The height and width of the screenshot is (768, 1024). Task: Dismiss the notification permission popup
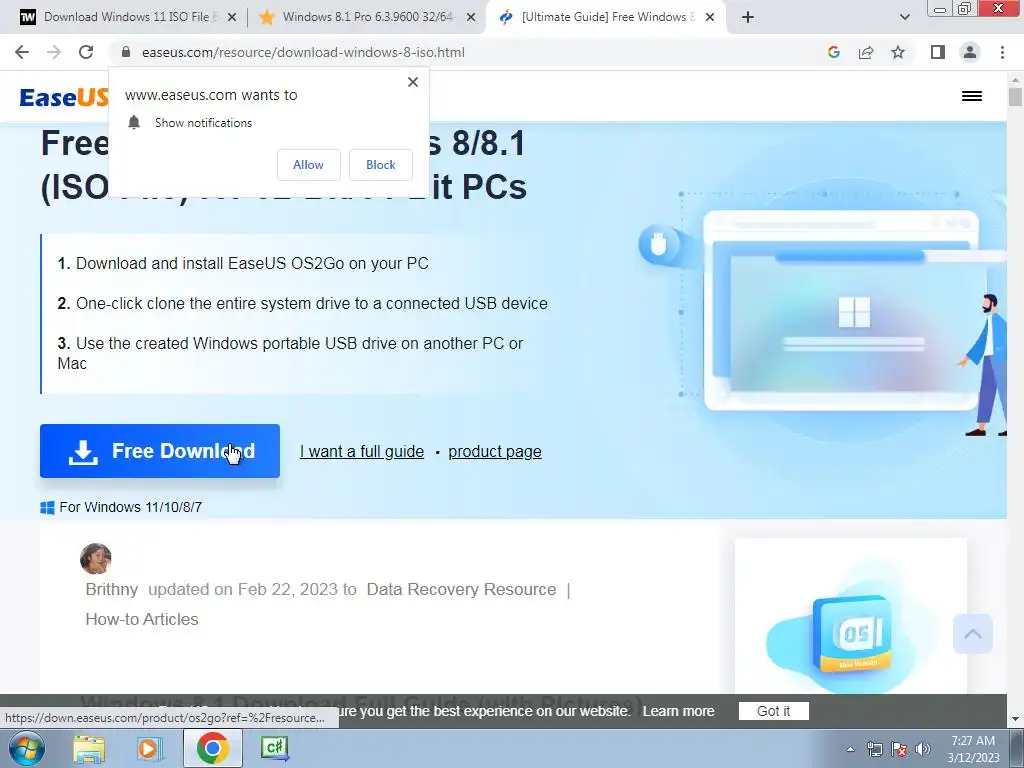413,82
